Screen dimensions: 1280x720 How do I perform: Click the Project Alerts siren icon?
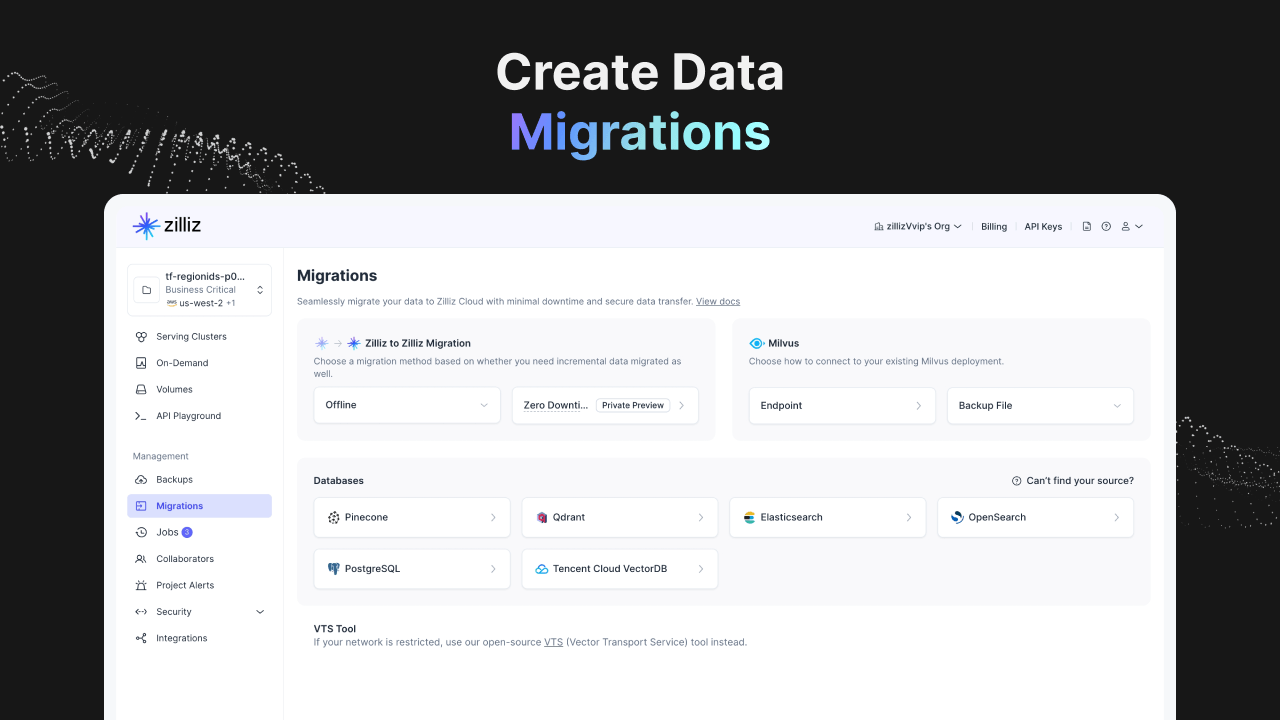pyautogui.click(x=141, y=586)
